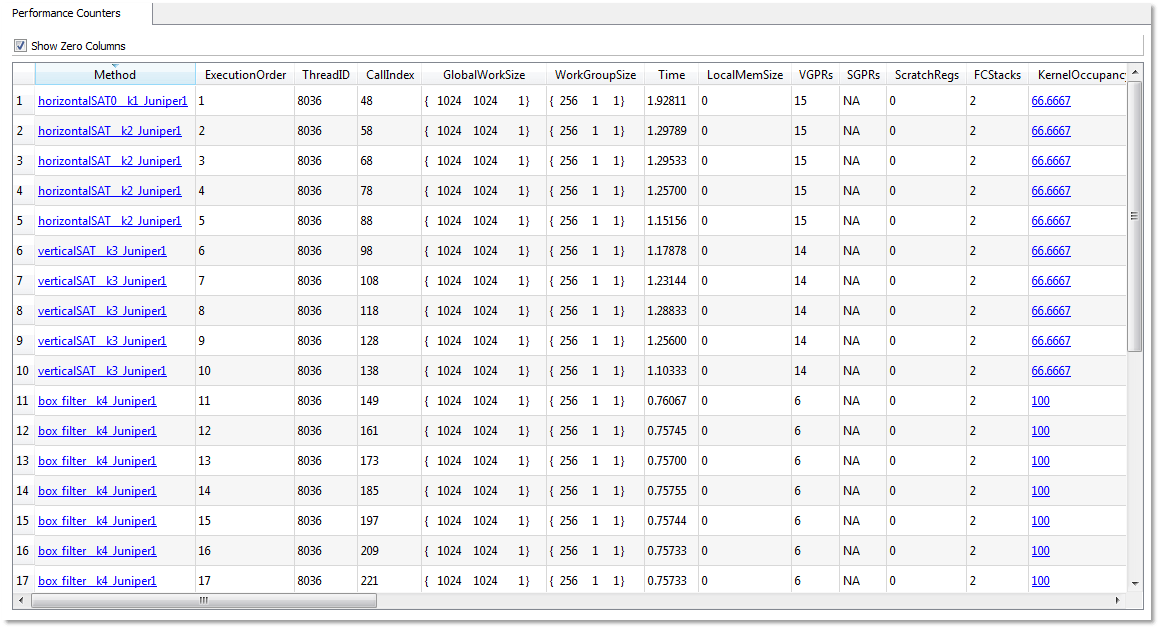This screenshot has height=629, width=1160.
Task: Open box_filter__k4_Juniper1 link in row 14
Action: point(97,491)
